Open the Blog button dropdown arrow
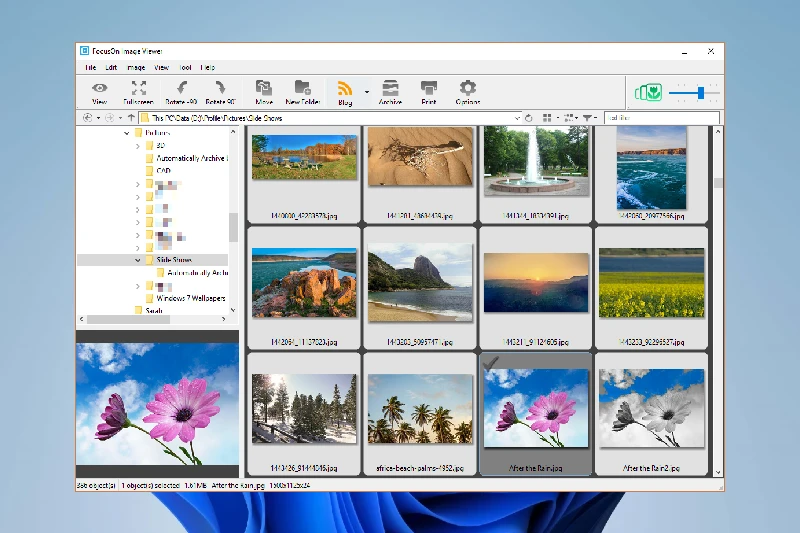 pos(367,92)
